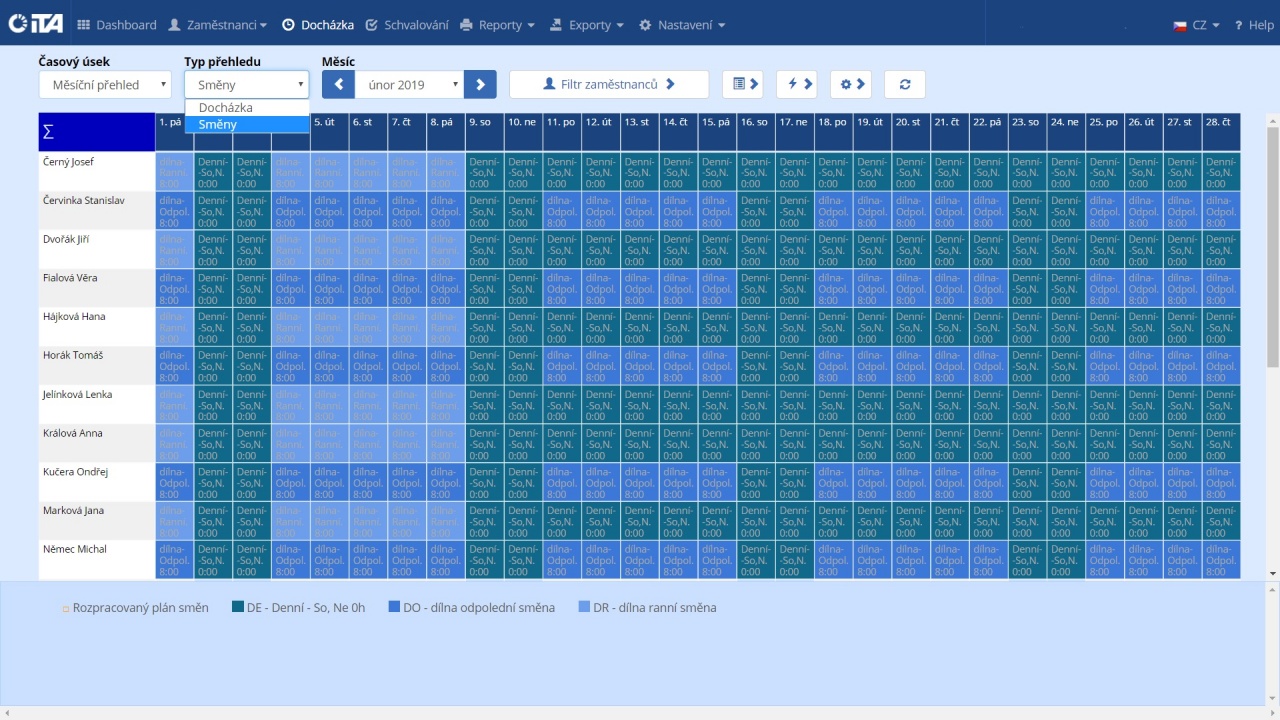Viewport: 1280px width, 720px height.
Task: Click the Filtr zaměstnanců button
Action: click(608, 84)
